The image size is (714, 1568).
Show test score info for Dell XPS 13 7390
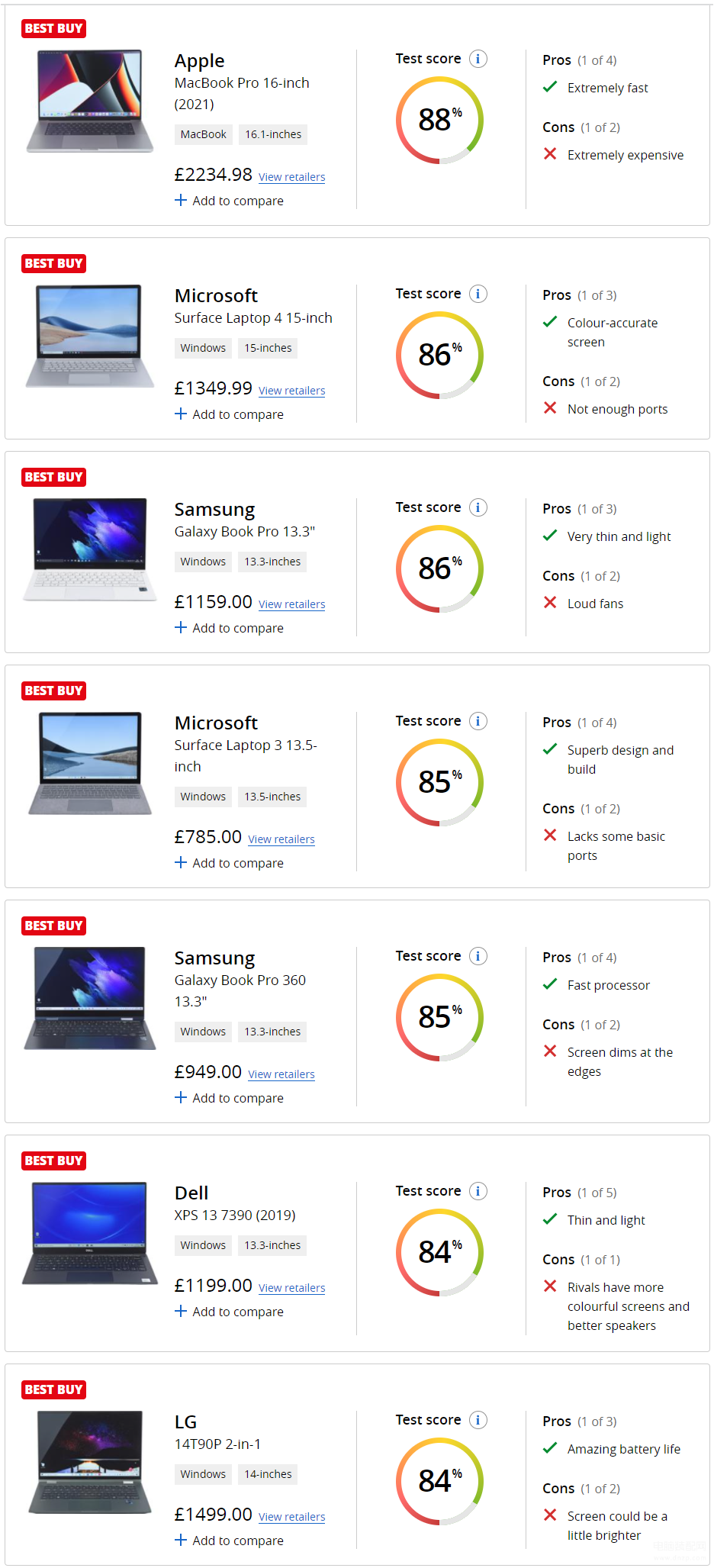(x=478, y=1191)
